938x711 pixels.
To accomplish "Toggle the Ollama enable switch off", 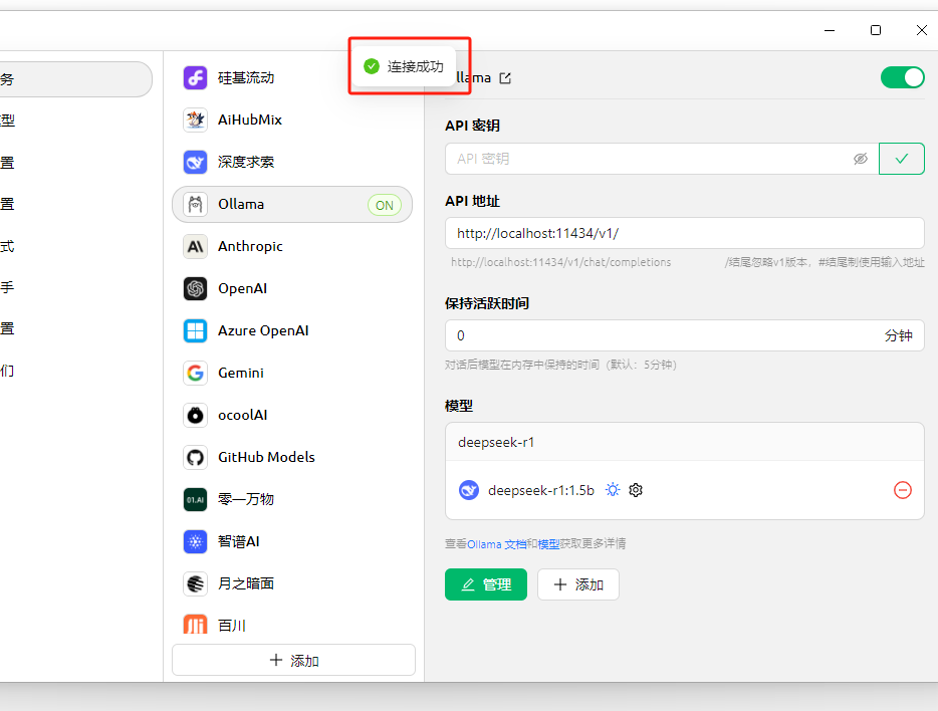I will [x=902, y=77].
